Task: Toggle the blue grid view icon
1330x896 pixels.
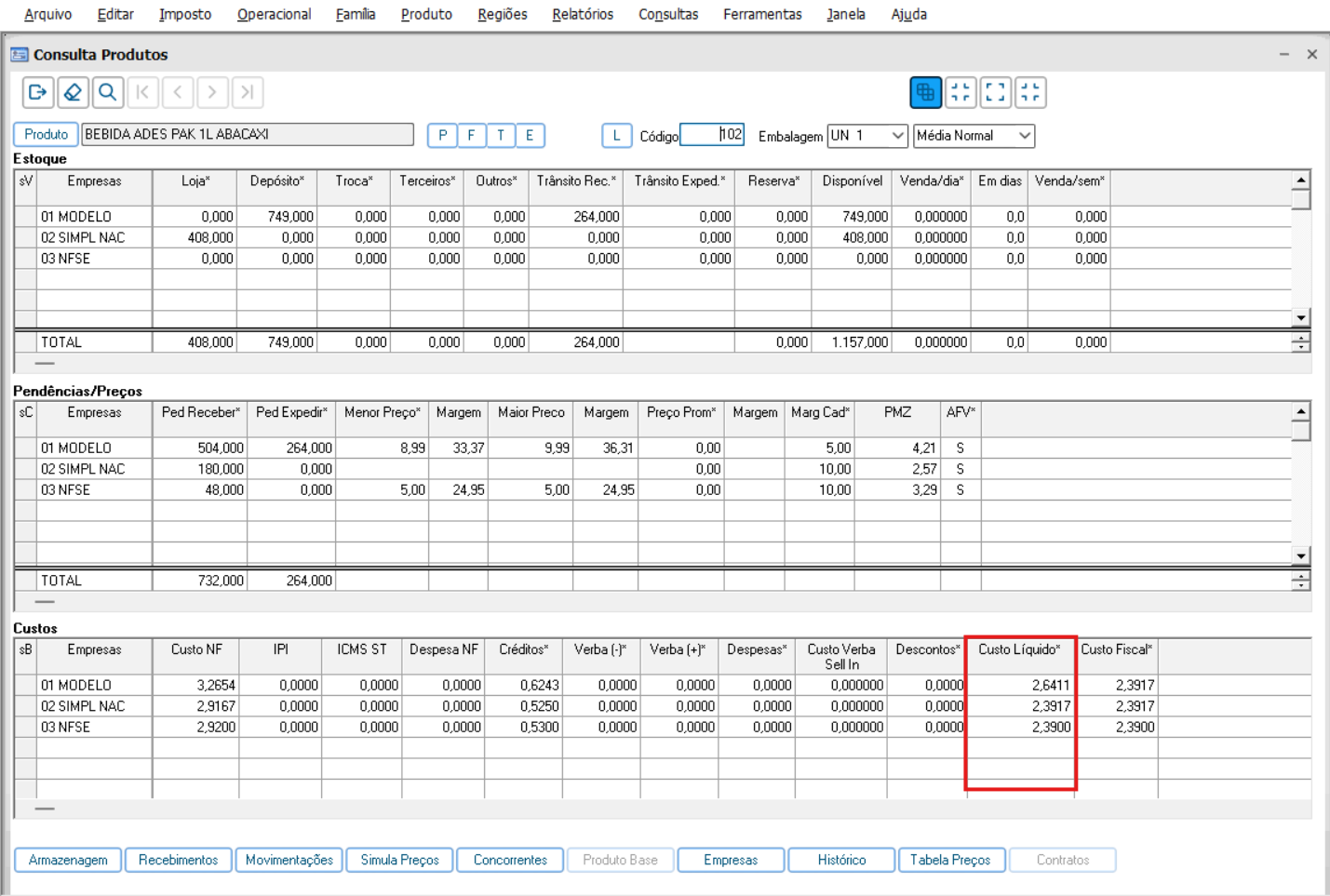Action: click(925, 92)
